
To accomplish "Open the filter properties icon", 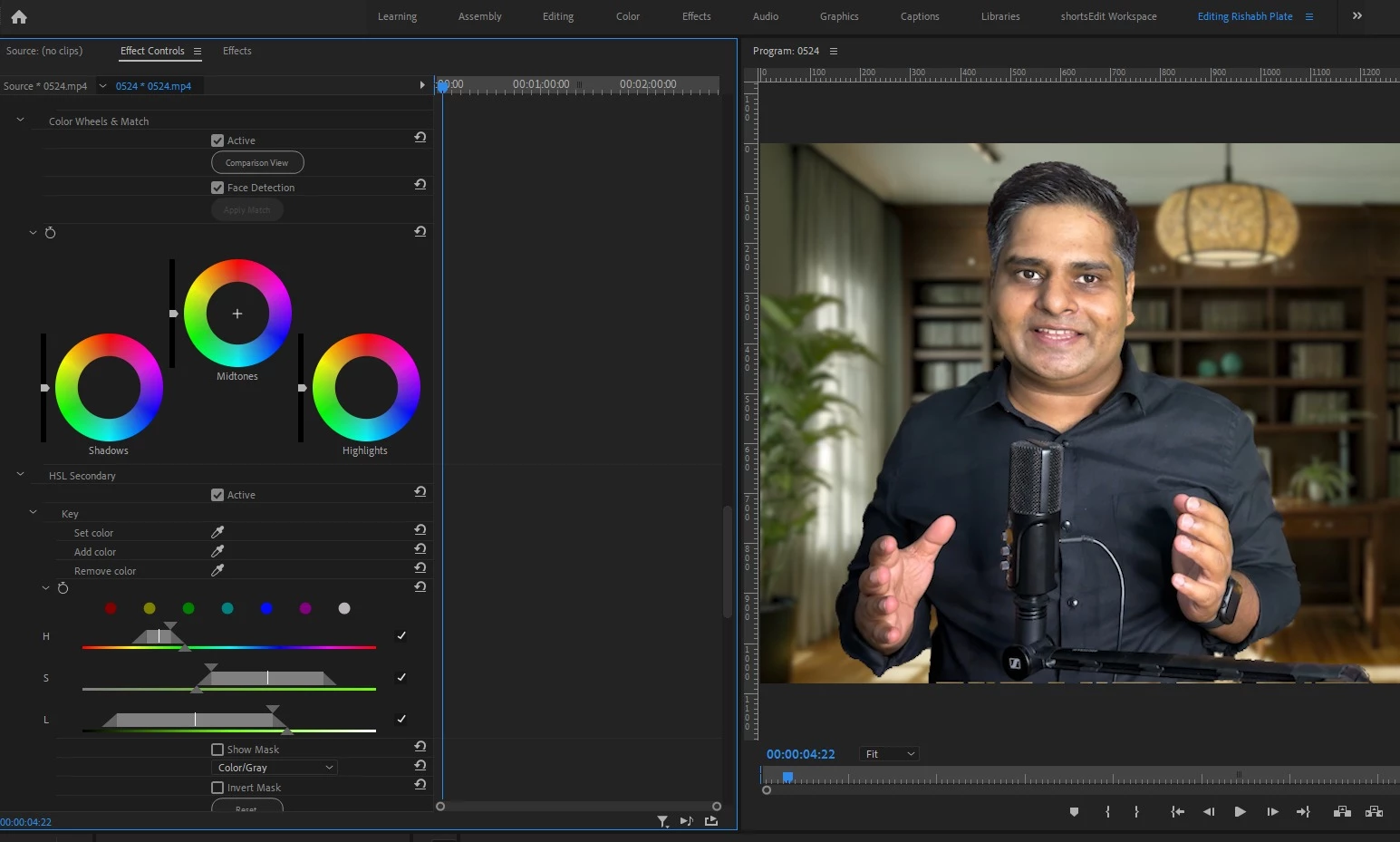I will click(663, 821).
